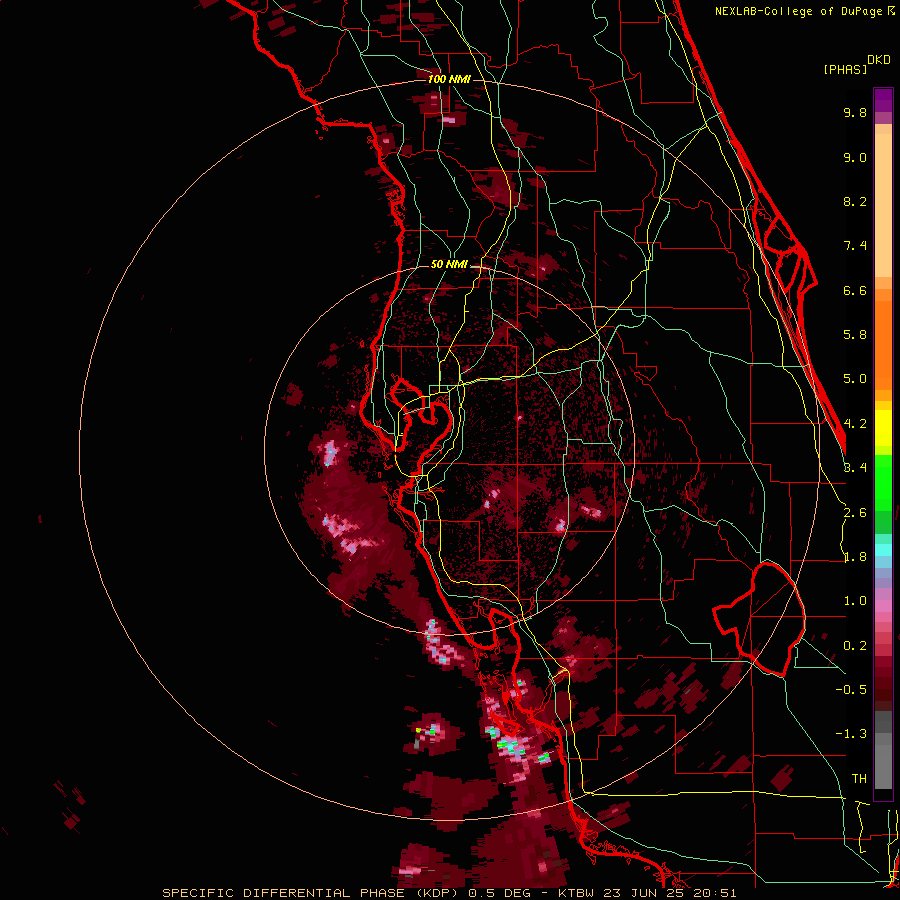Click the 9.8 value on the color scale
The width and height of the screenshot is (900, 900).
click(855, 112)
